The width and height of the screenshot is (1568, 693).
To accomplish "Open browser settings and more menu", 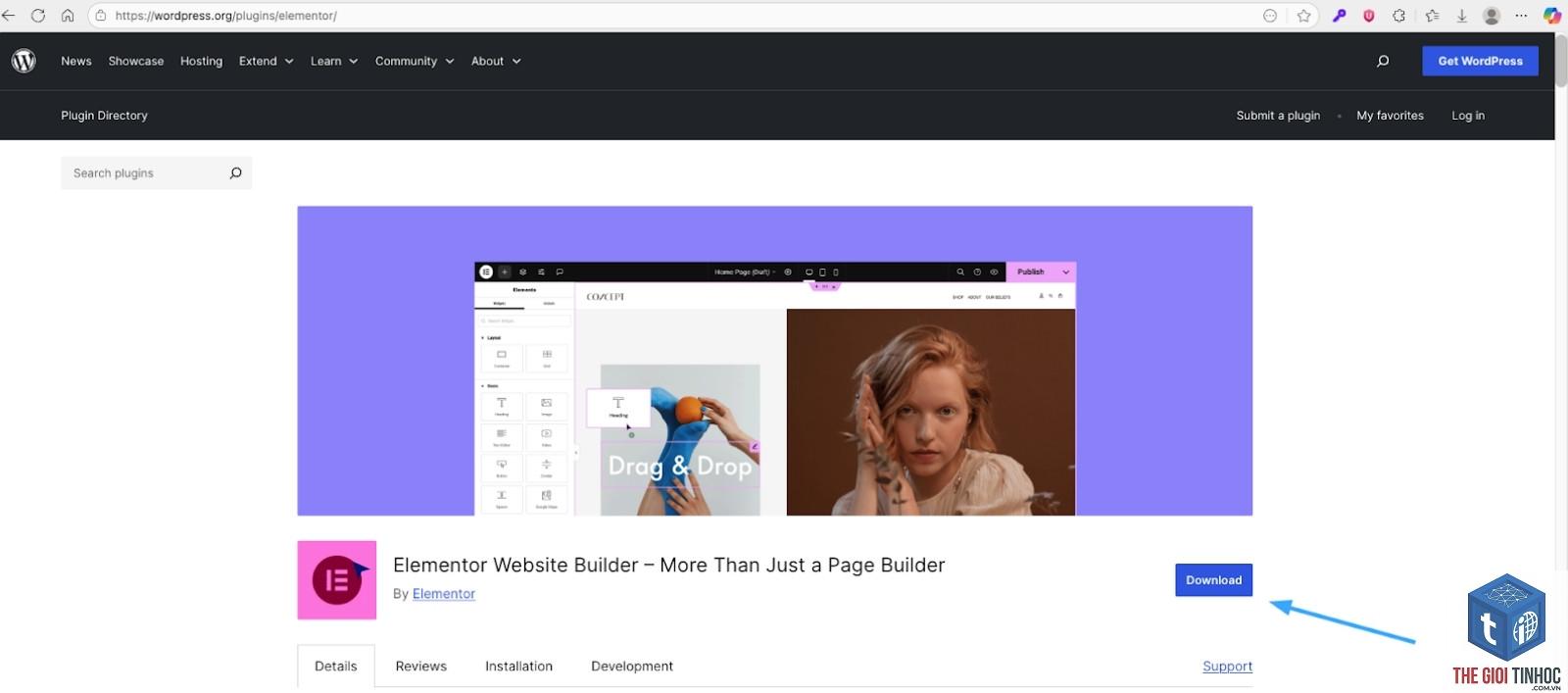I will coord(1521,16).
